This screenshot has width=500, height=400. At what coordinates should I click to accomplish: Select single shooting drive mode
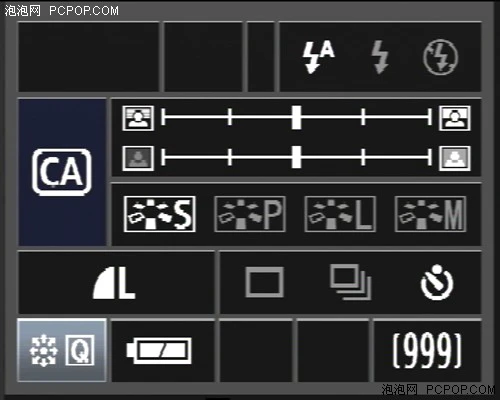click(264, 282)
